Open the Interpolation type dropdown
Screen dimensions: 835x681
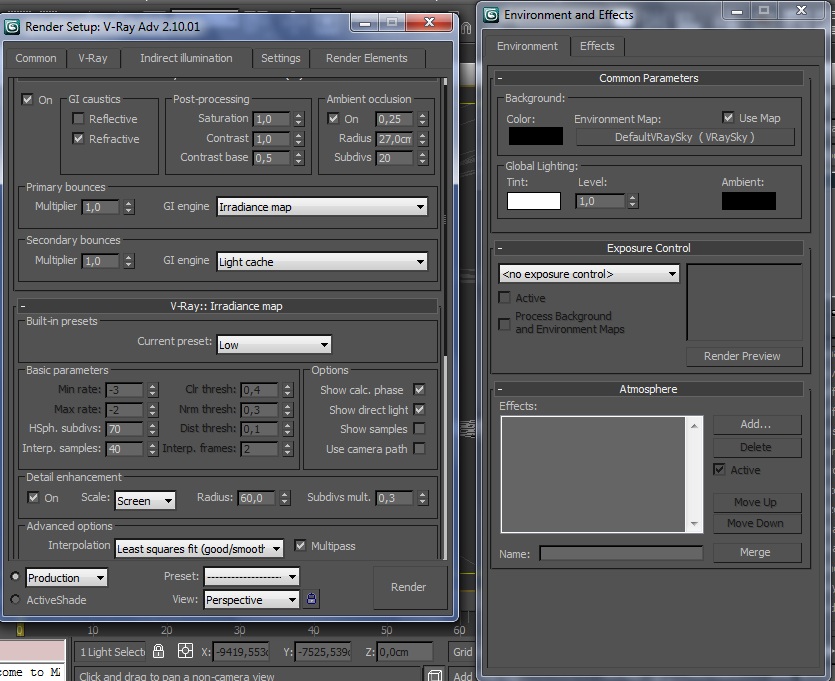[x=199, y=548]
